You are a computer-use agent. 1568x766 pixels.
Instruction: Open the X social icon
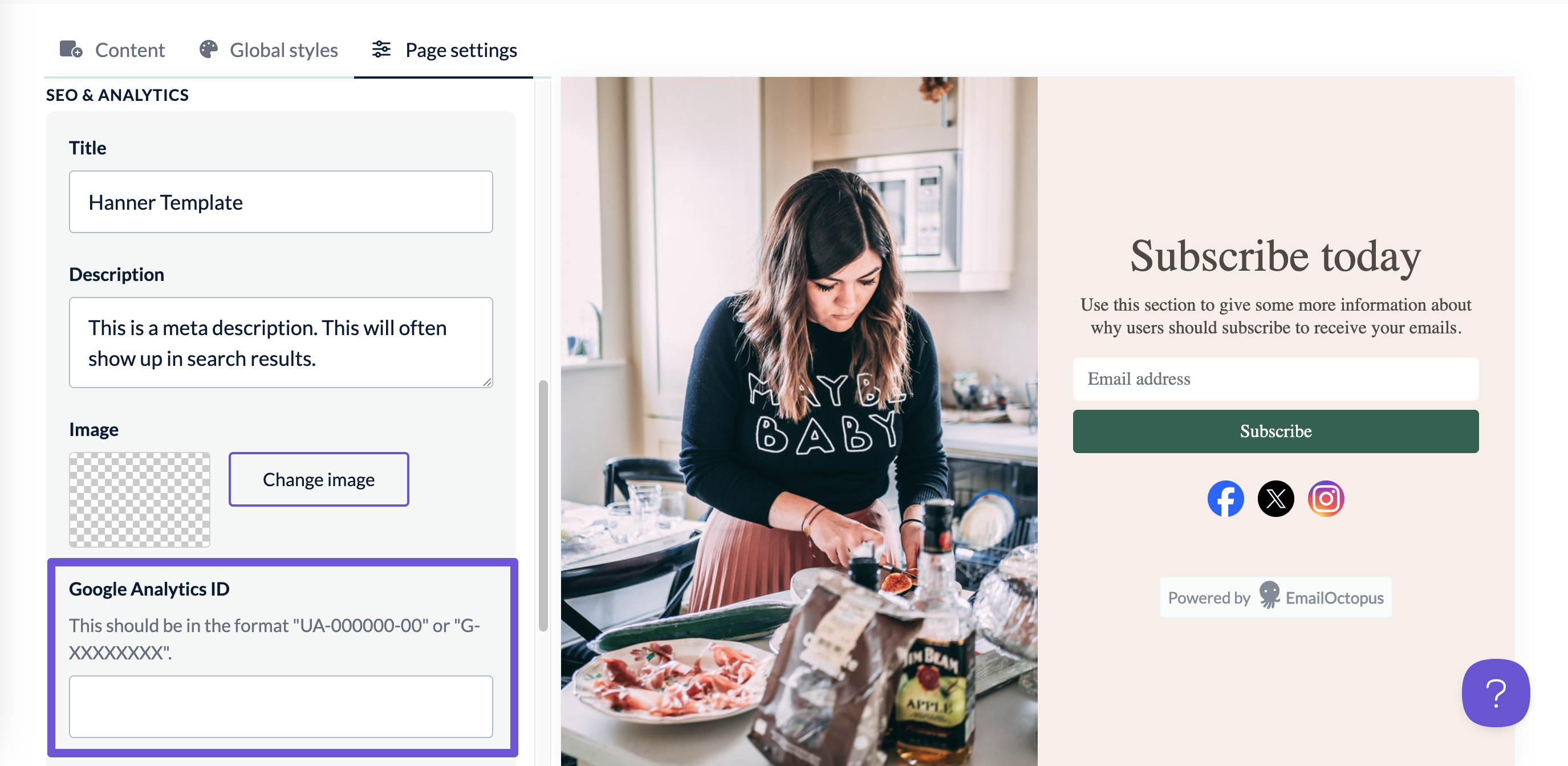tap(1275, 498)
